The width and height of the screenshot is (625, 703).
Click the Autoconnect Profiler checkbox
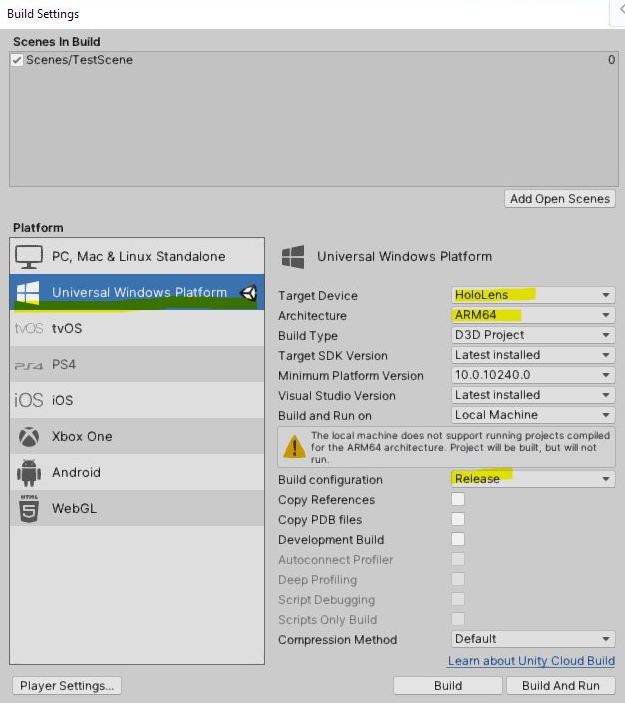click(458, 559)
